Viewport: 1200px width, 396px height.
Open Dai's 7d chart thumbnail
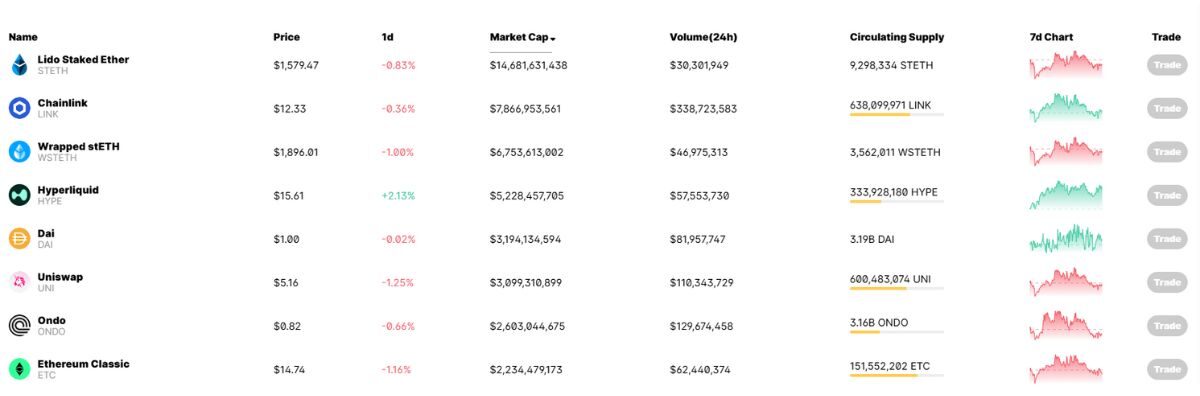(x=1066, y=239)
